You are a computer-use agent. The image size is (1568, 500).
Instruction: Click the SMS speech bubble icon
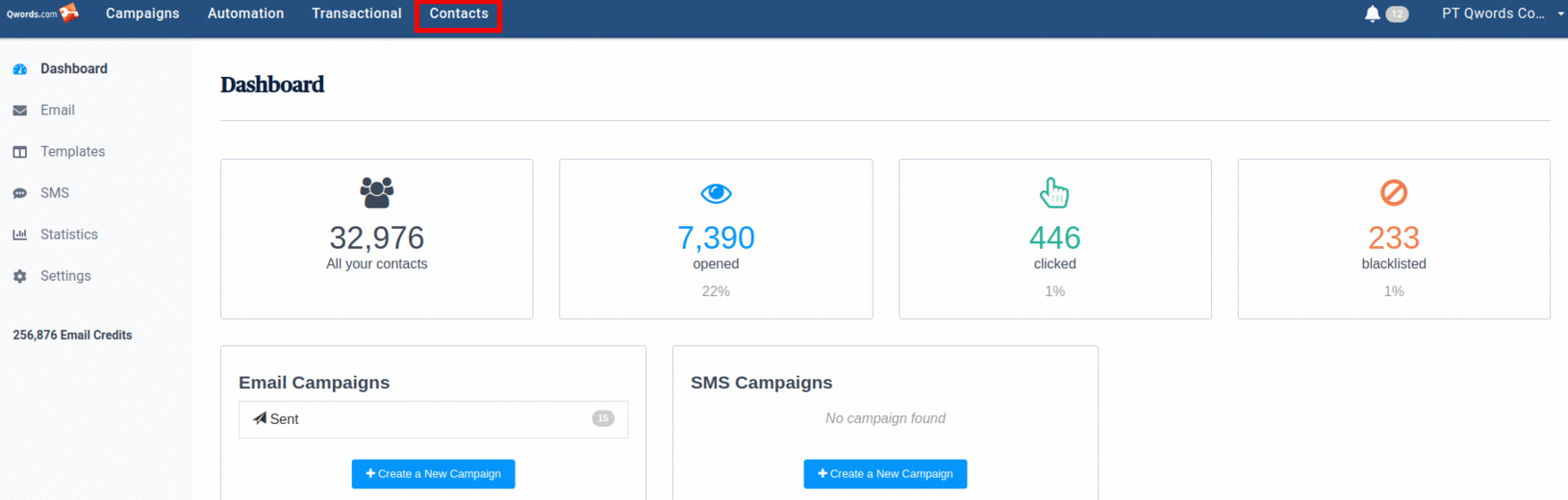click(x=20, y=193)
